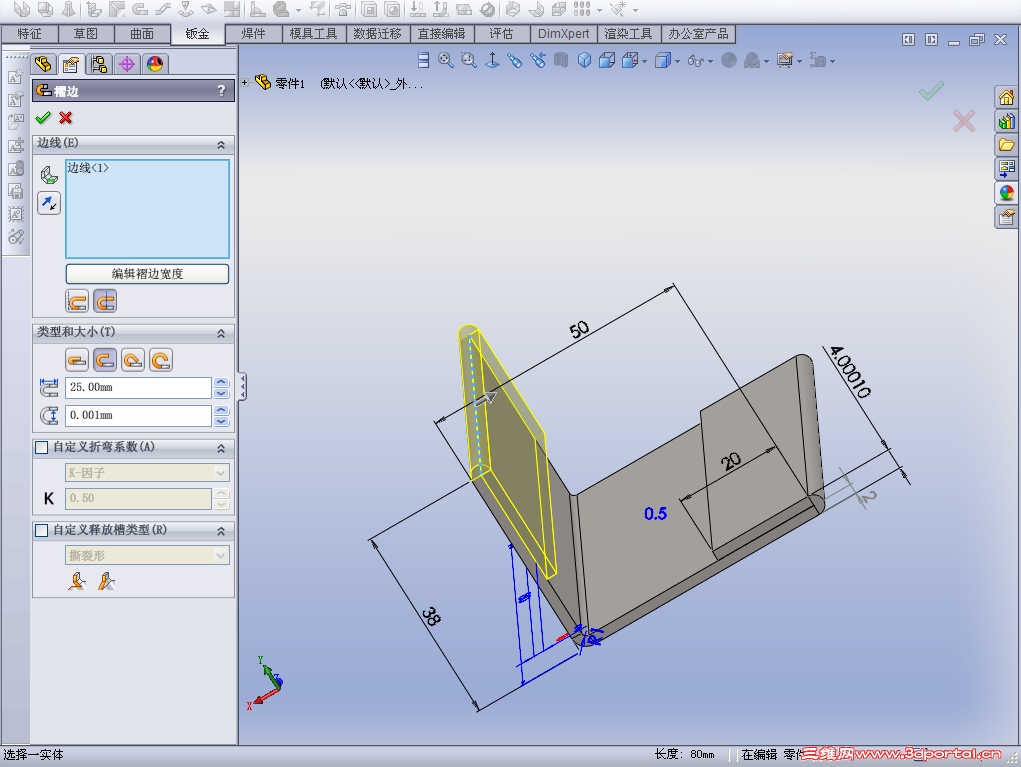1021x767 pixels.
Task: Click the 50 dimension on the model
Action: (x=580, y=329)
